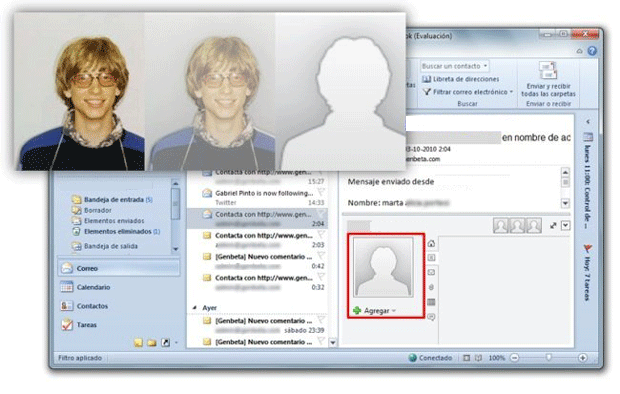Click the third contact thumbnail in the people pane header
The width and height of the screenshot is (620, 394).
click(x=533, y=225)
